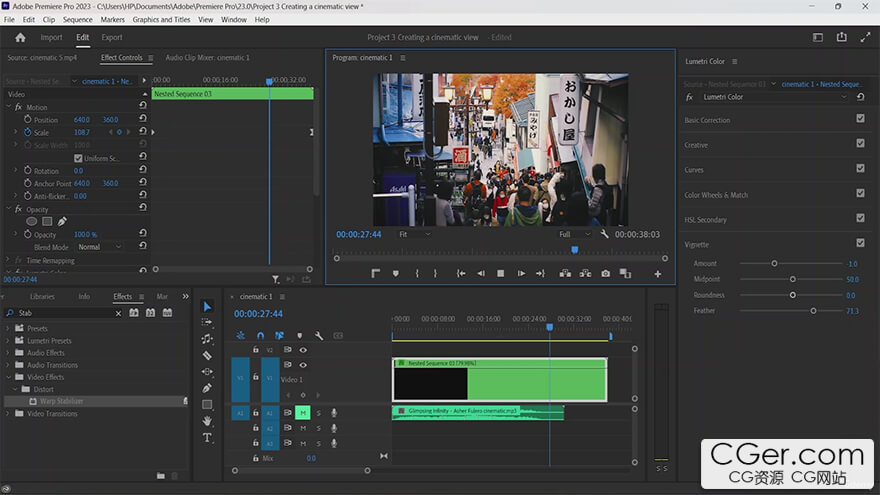Open playback resolution Full dropdown
Image resolution: width=880 pixels, height=495 pixels.
click(x=575, y=234)
